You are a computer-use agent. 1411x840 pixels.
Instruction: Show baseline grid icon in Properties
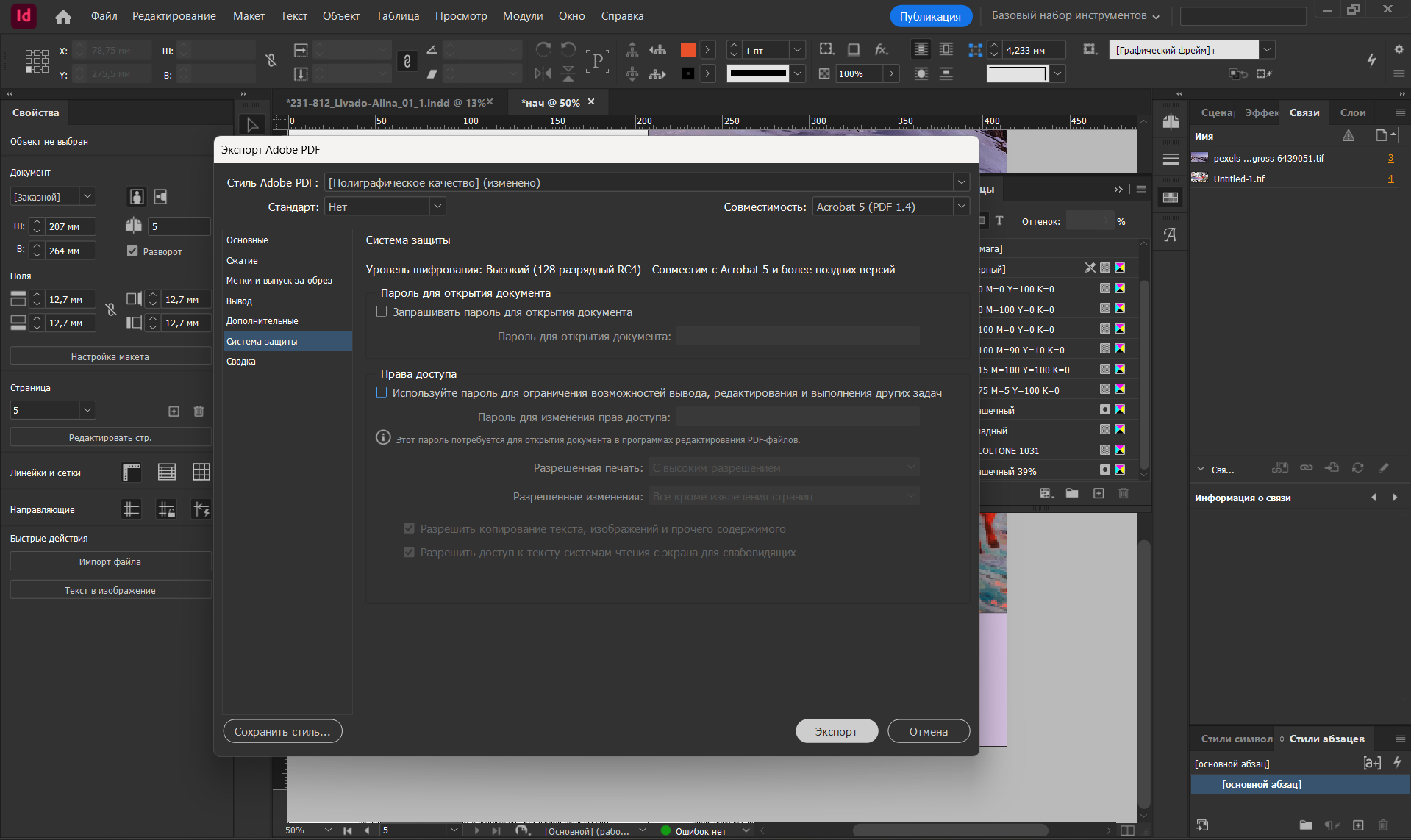(x=167, y=472)
